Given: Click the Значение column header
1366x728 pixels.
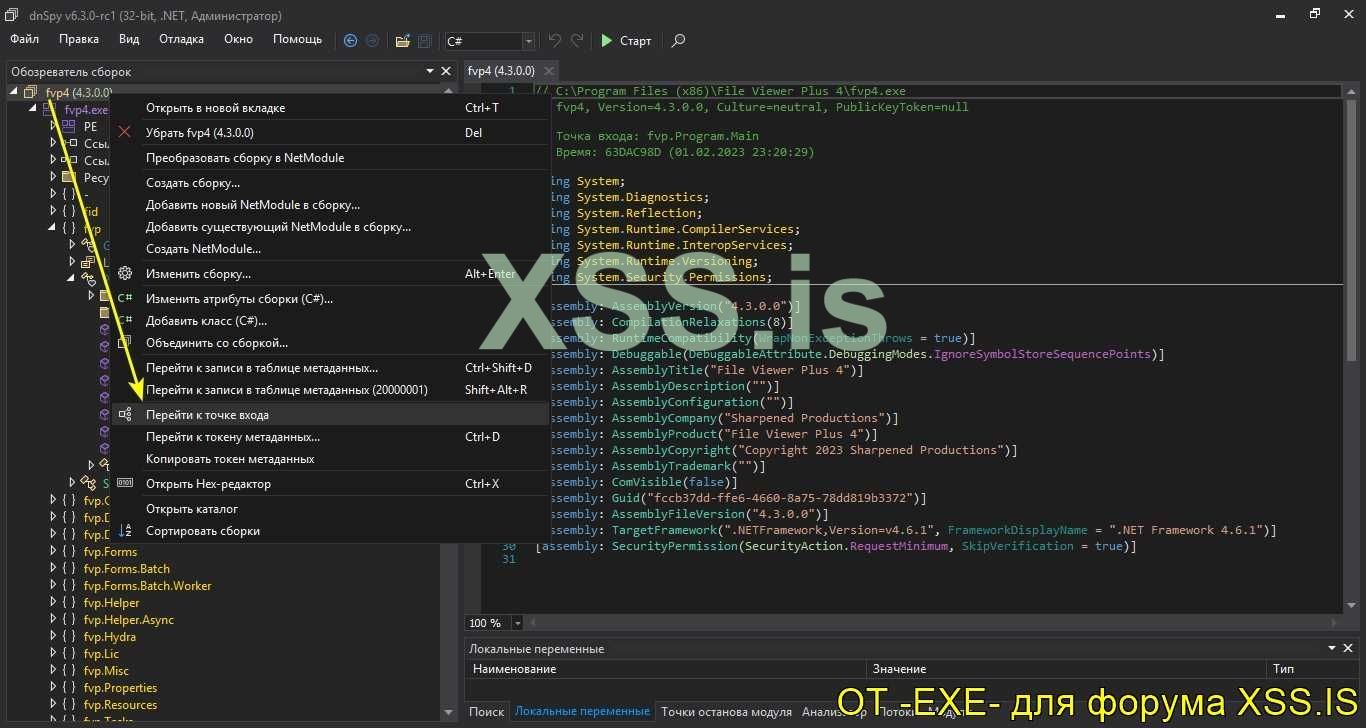Looking at the screenshot, I should point(1065,669).
